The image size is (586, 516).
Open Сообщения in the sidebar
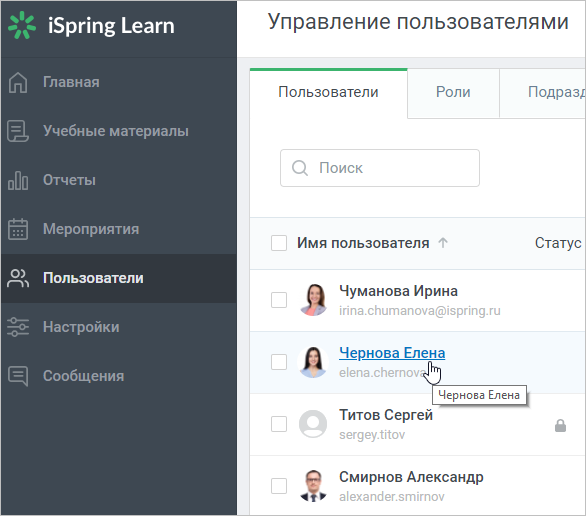[119, 376]
